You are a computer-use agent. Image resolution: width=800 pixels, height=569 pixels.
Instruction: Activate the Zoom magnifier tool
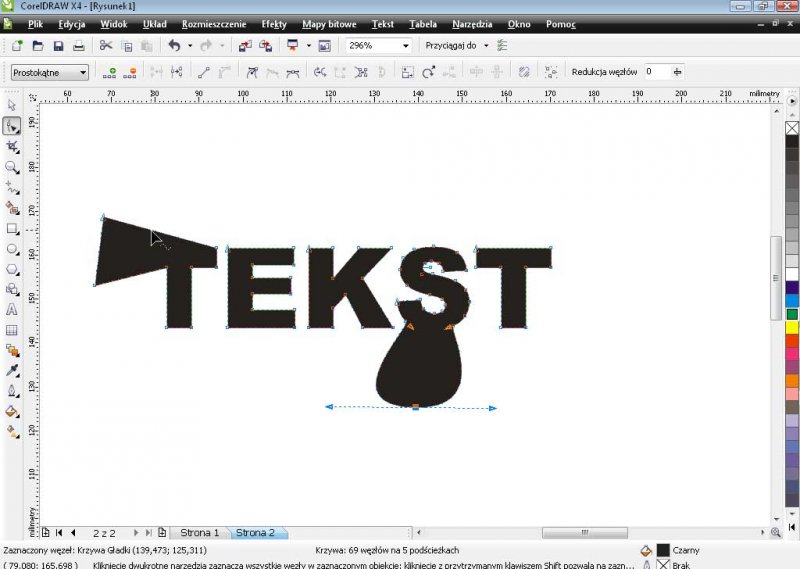[12, 167]
